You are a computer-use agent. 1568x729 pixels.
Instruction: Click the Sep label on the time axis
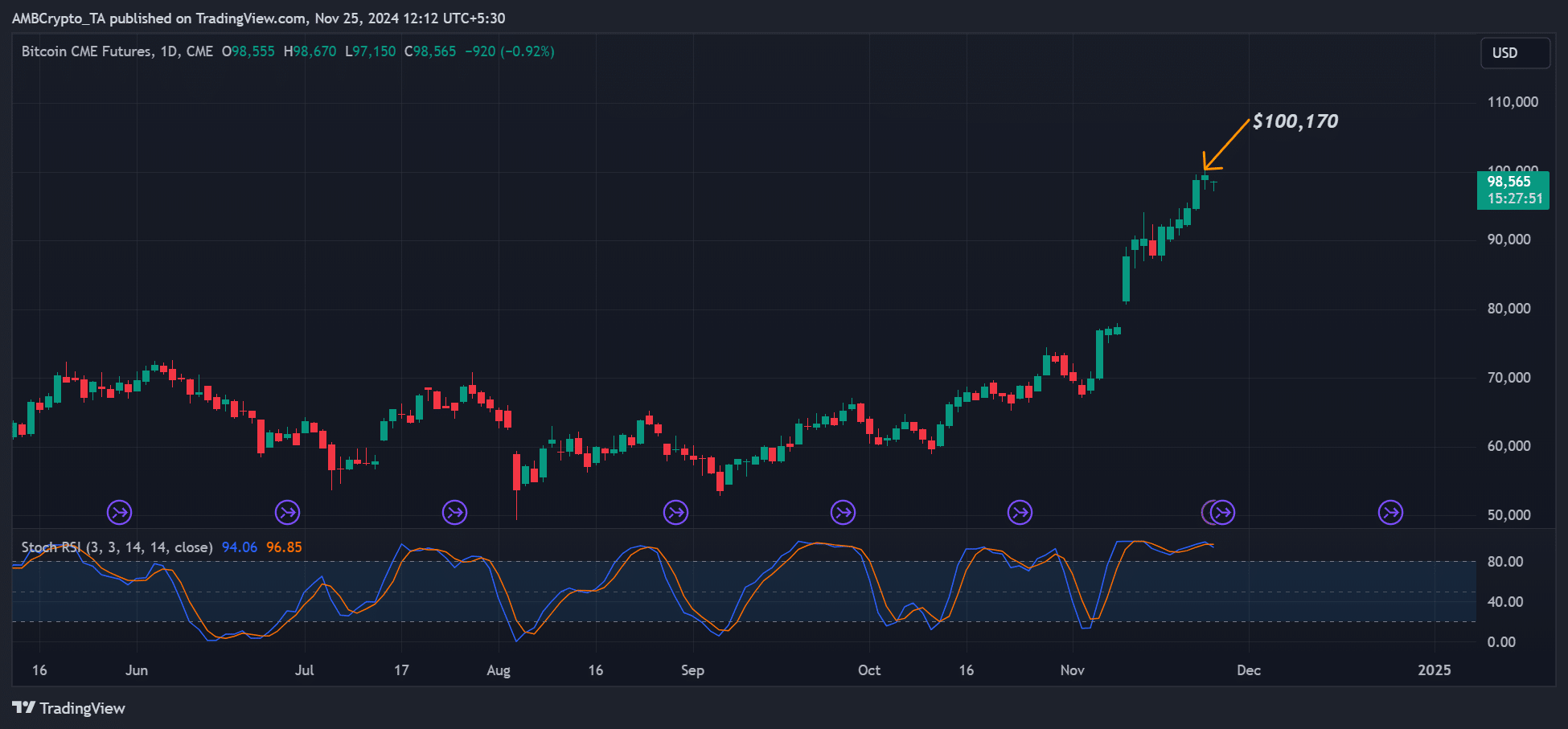click(x=692, y=670)
